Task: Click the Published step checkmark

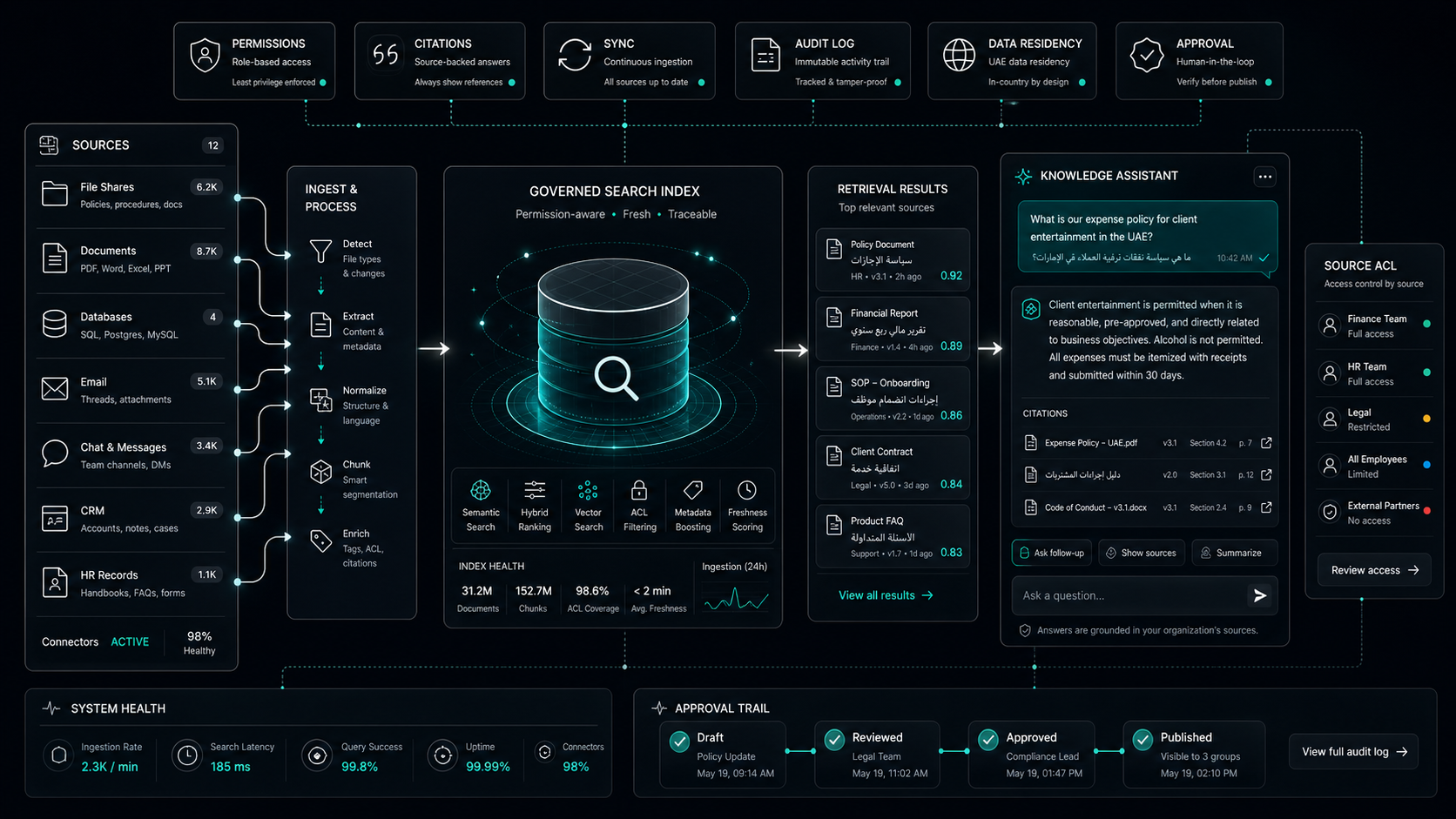Action: [1143, 740]
